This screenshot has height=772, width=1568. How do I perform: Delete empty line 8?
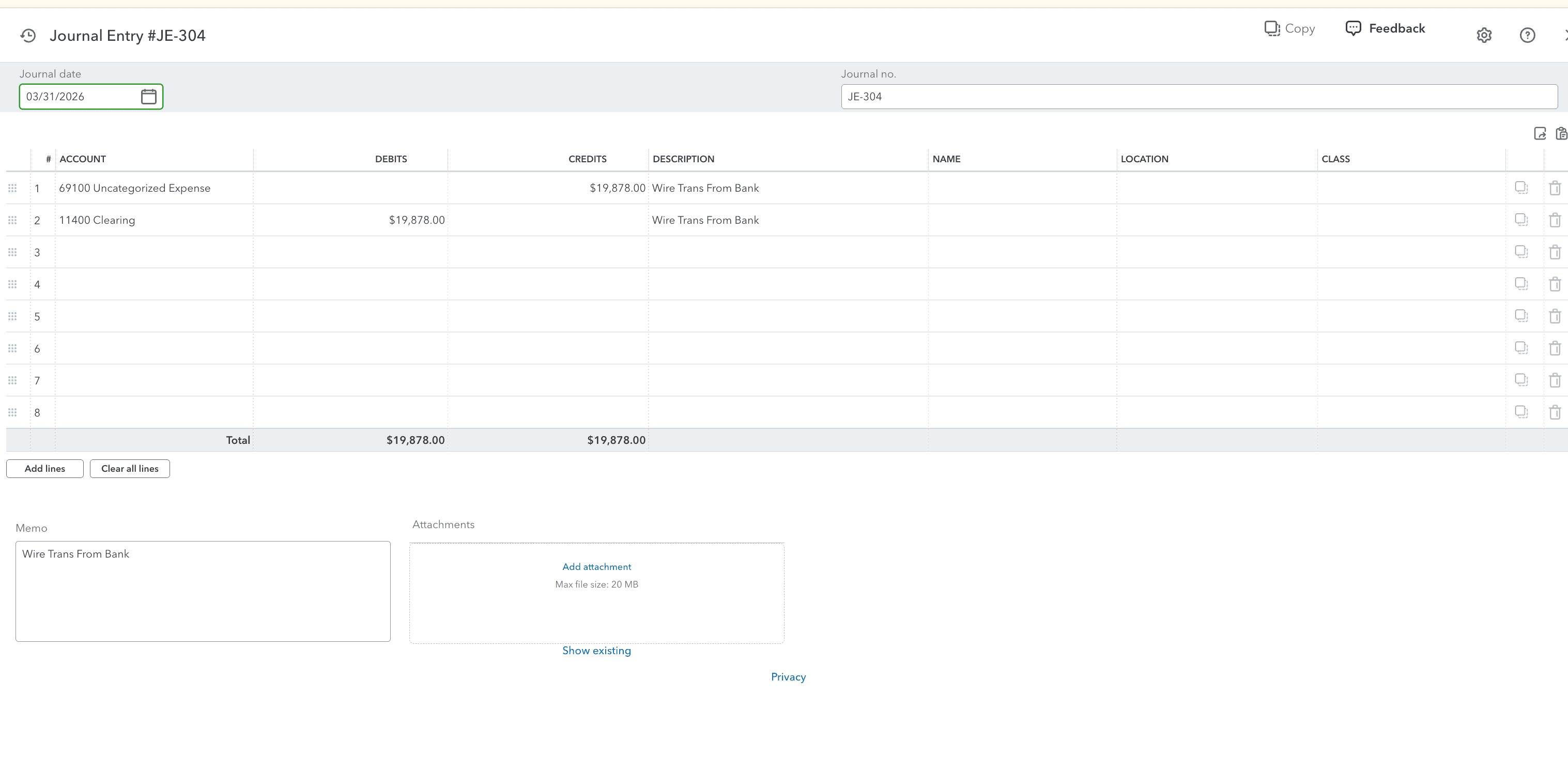pos(1555,412)
